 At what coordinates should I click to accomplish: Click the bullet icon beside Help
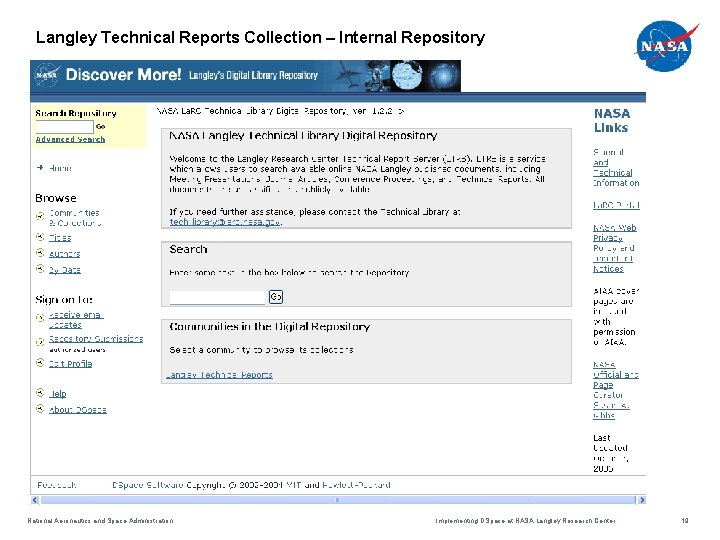(40, 393)
